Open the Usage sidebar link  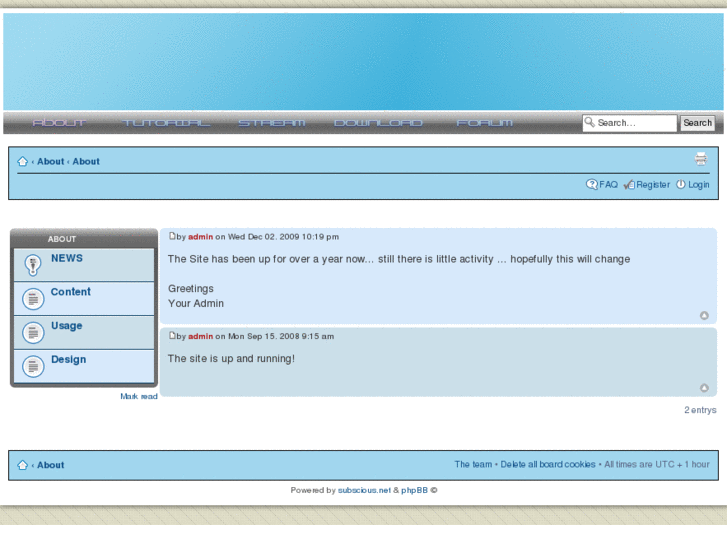coord(67,326)
